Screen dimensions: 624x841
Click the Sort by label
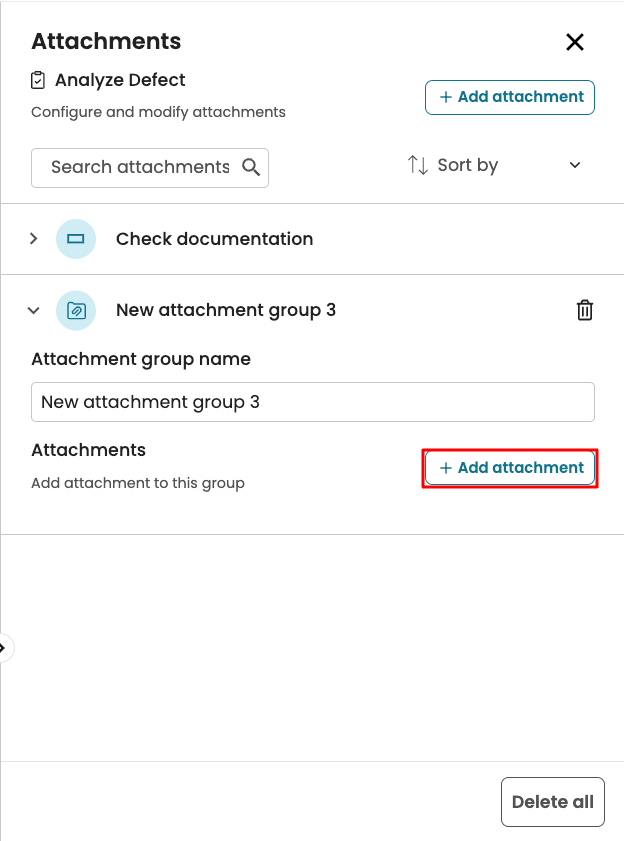tap(467, 165)
